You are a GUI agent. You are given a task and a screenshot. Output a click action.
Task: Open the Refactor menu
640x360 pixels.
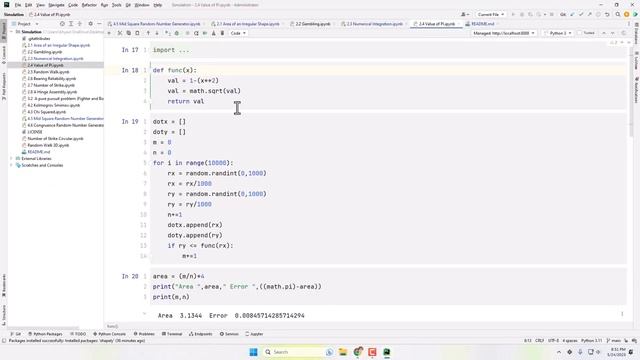point(89,5)
